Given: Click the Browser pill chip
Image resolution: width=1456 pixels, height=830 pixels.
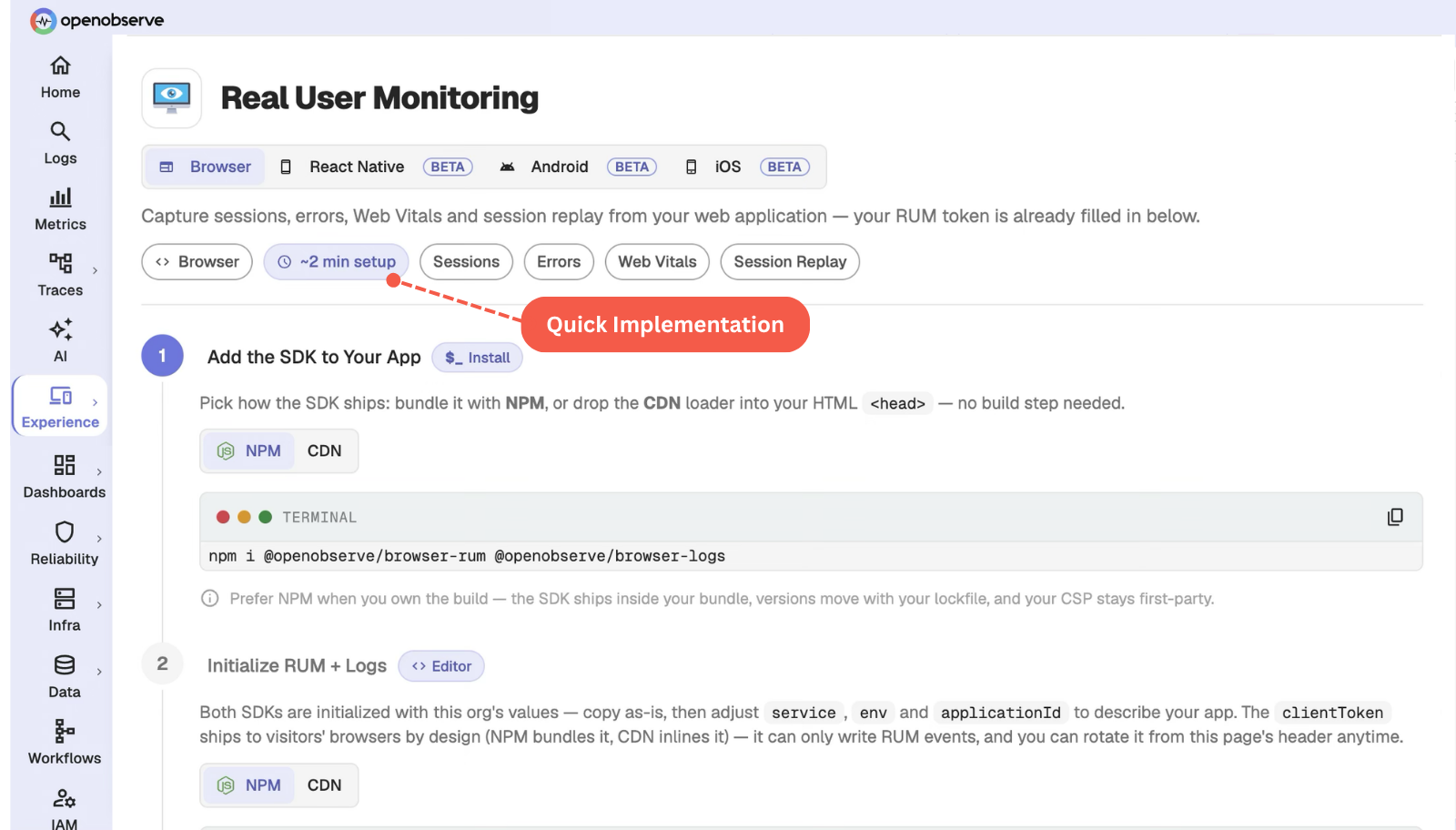Looking at the screenshot, I should pos(197,261).
